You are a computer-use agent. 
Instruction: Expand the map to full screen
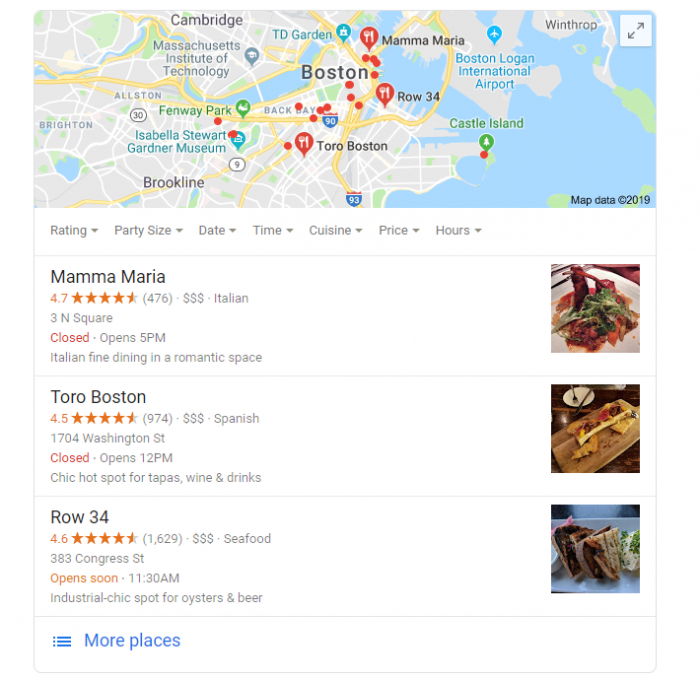coord(635,31)
